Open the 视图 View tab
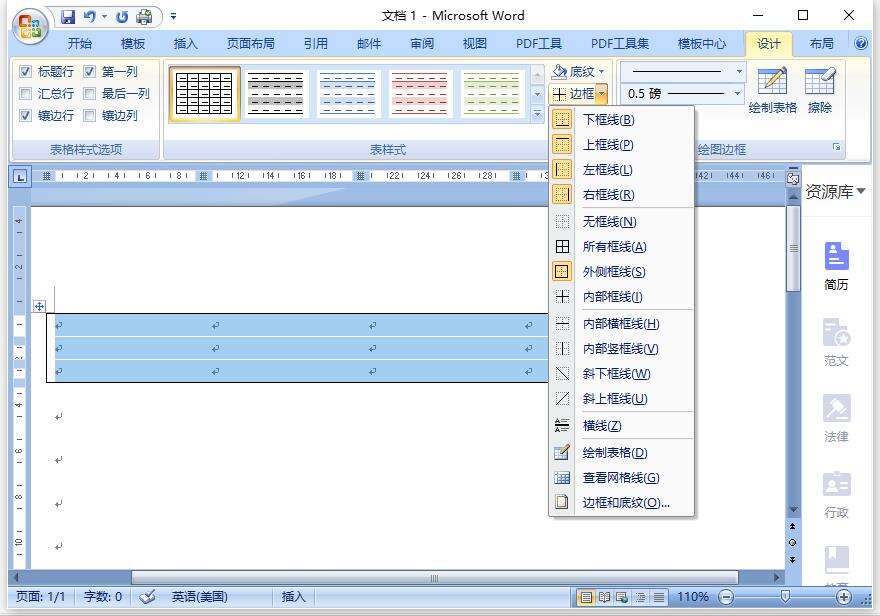This screenshot has width=880, height=616. [x=475, y=44]
